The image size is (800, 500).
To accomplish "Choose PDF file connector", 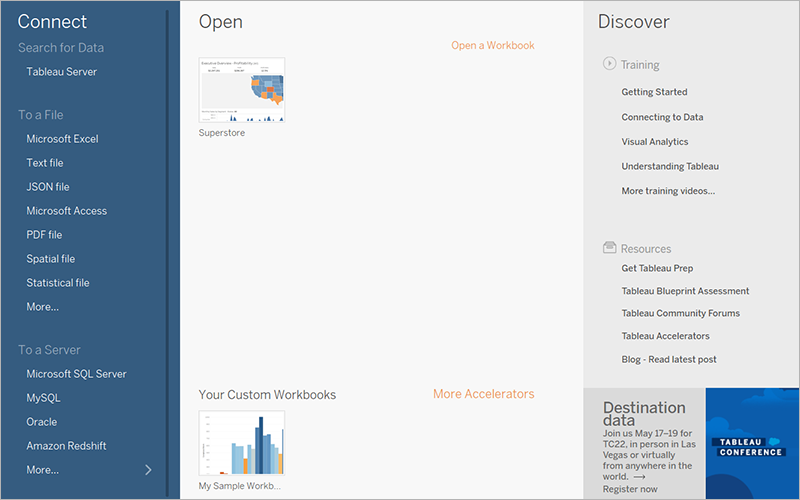I will pyautogui.click(x=44, y=235).
